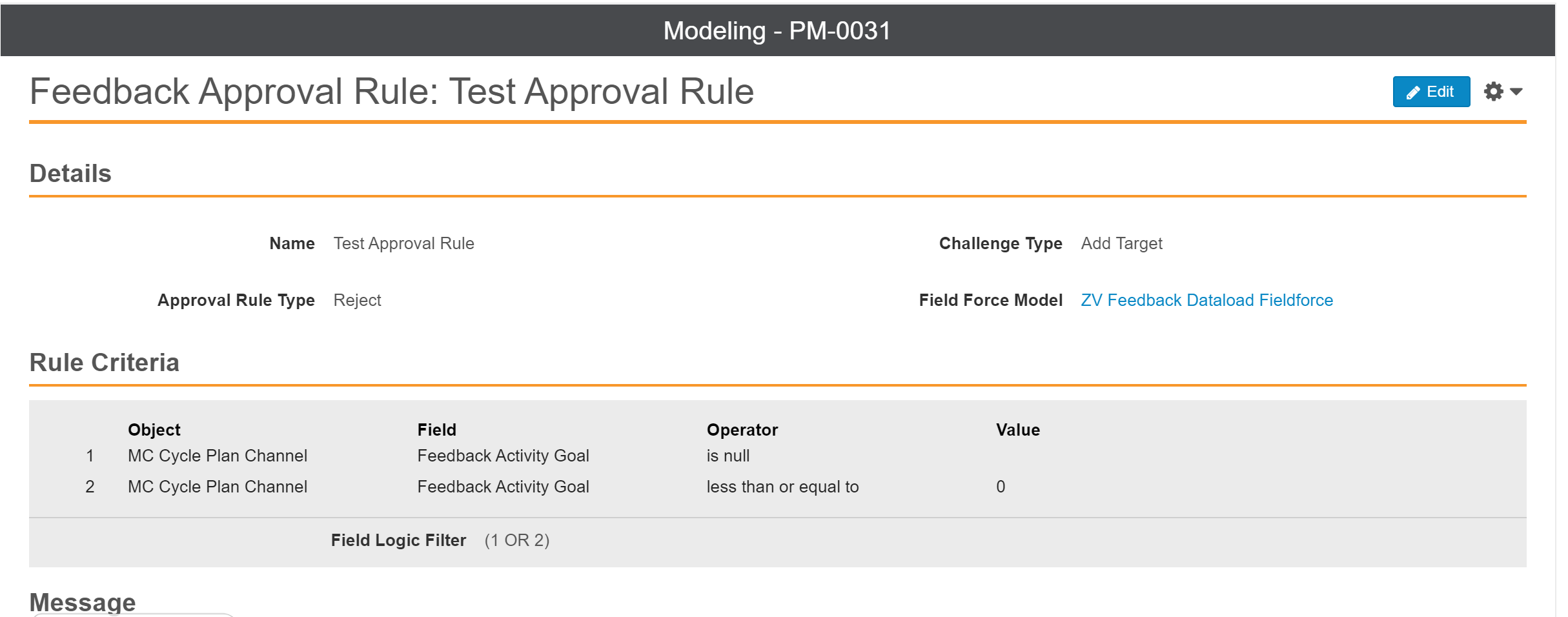Click the Edit button
The image size is (1568, 617).
click(1431, 92)
